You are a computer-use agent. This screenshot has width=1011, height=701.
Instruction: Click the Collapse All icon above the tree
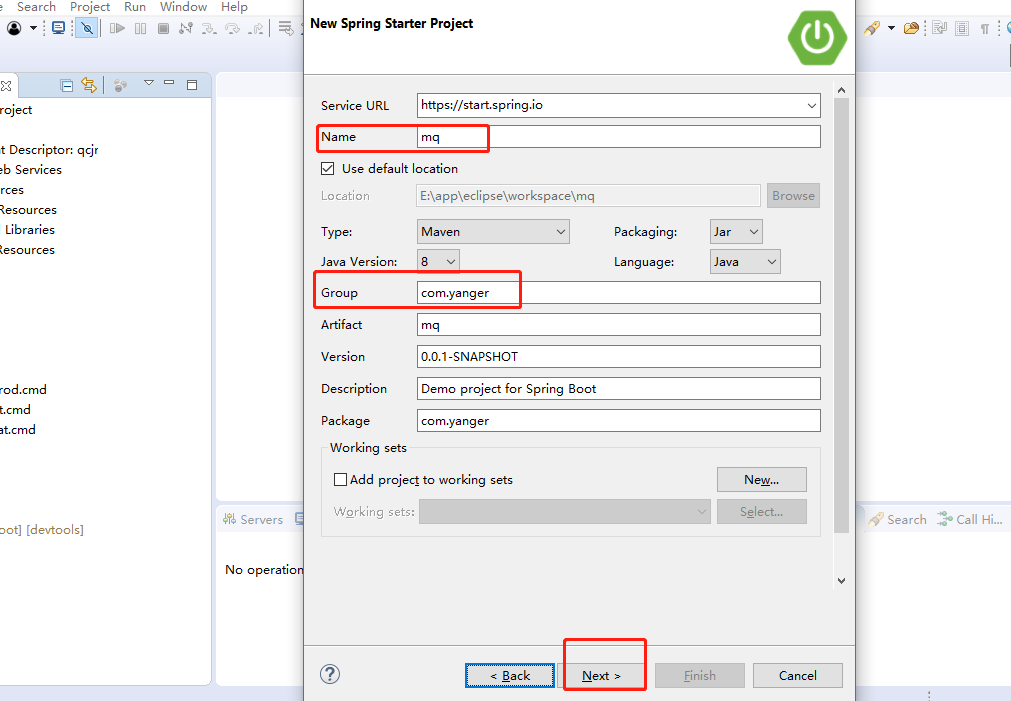point(65,85)
